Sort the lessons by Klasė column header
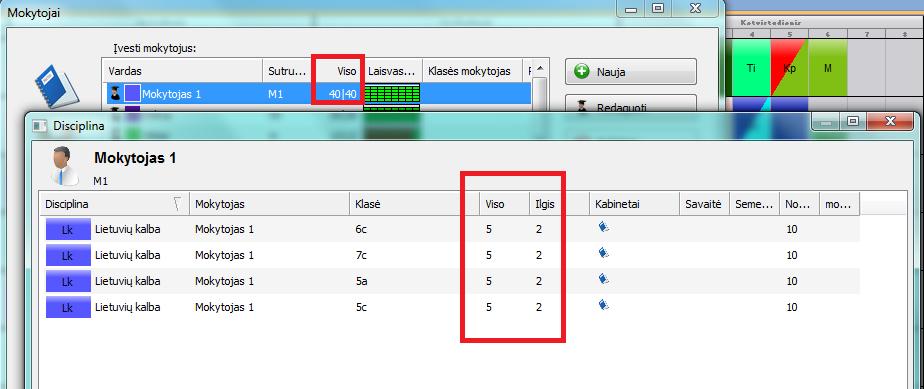Image resolution: width=924 pixels, height=389 pixels. pyautogui.click(x=412, y=205)
